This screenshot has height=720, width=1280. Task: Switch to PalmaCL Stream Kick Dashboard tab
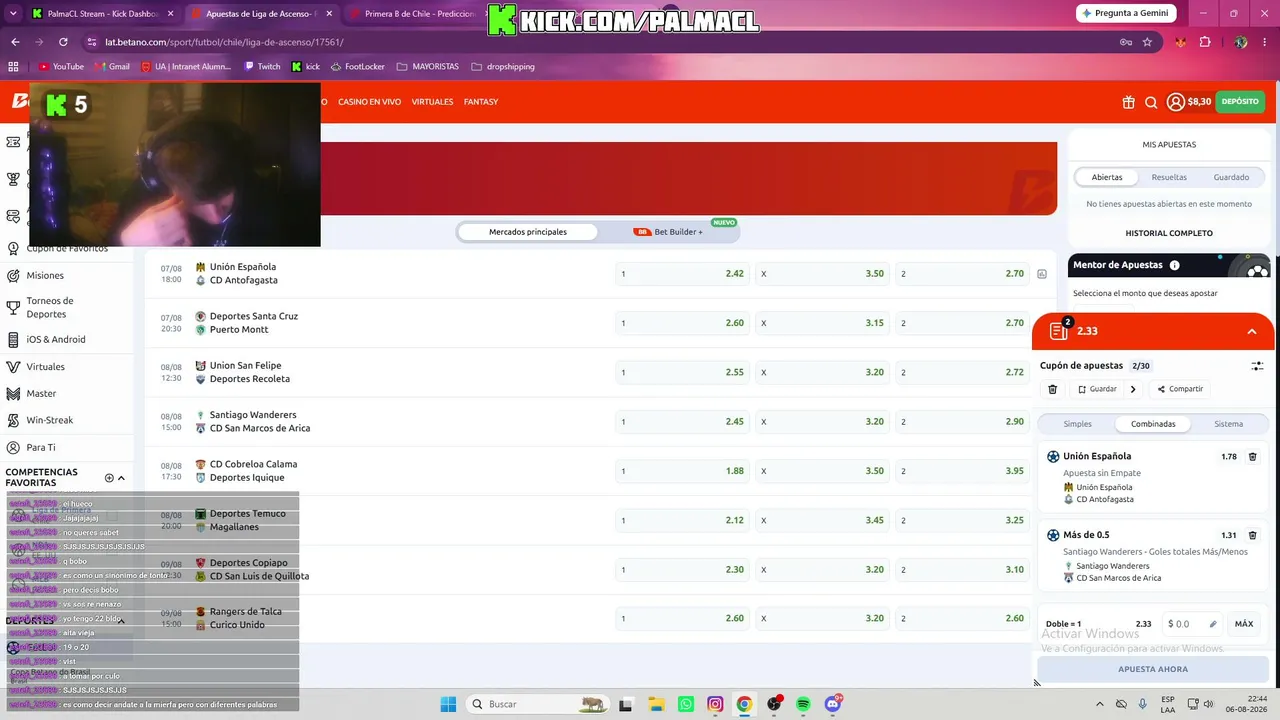104,14
